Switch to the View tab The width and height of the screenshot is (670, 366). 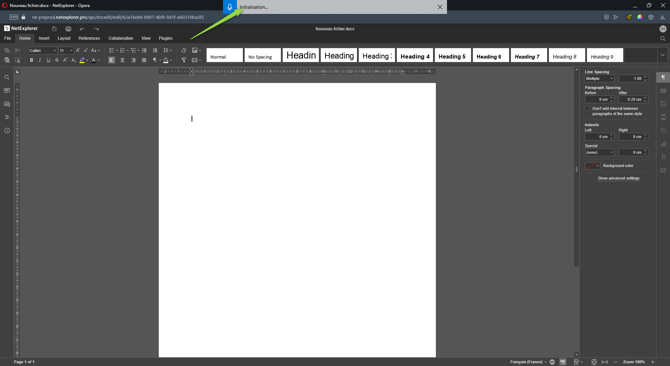pyautogui.click(x=146, y=38)
